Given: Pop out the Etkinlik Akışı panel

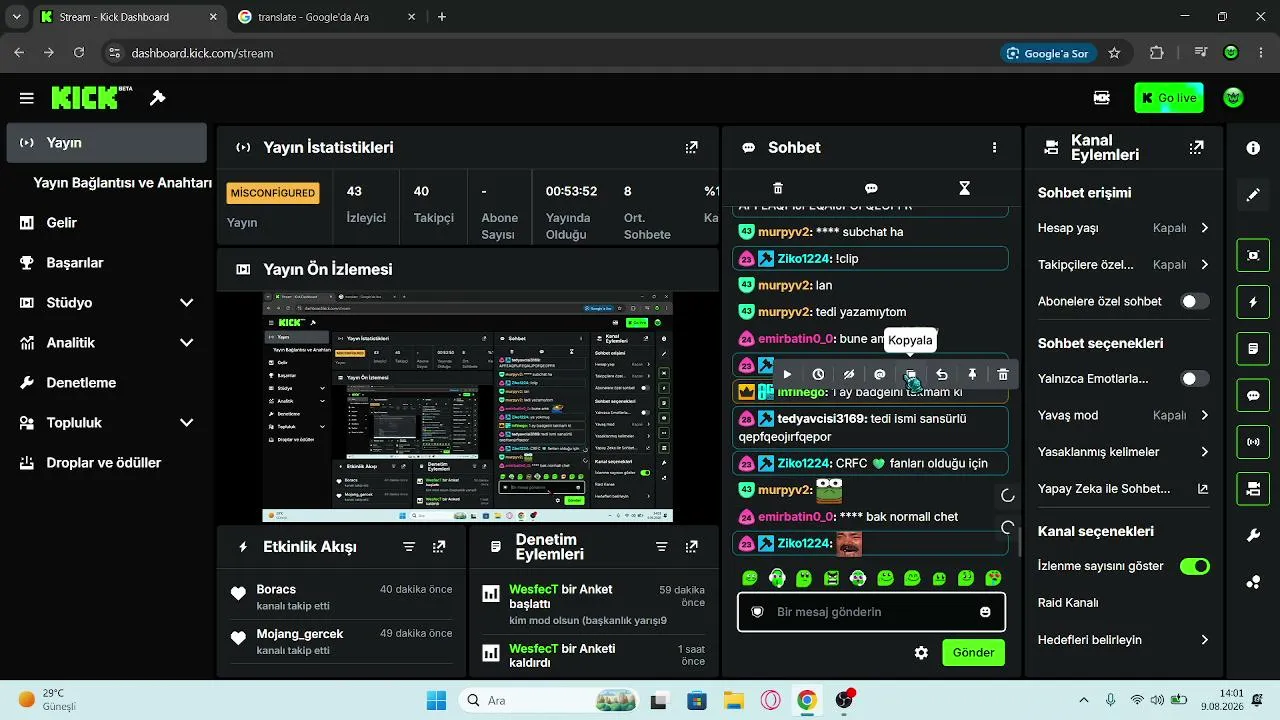Looking at the screenshot, I should (x=439, y=547).
